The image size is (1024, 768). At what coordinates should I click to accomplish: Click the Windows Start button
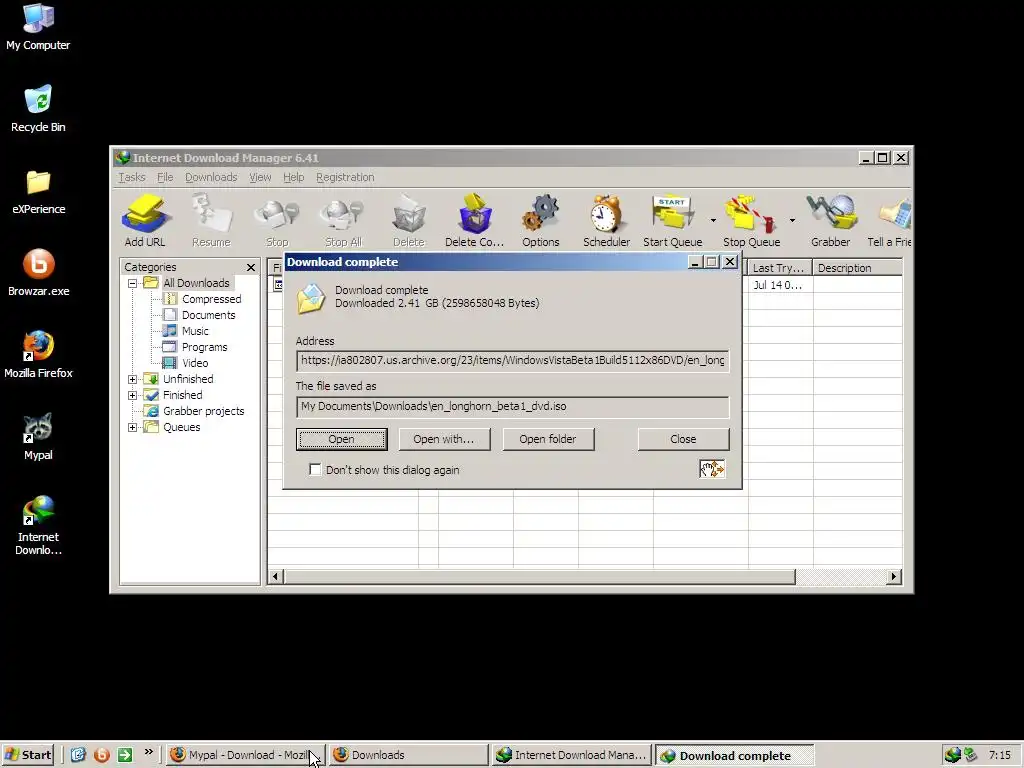coord(27,755)
